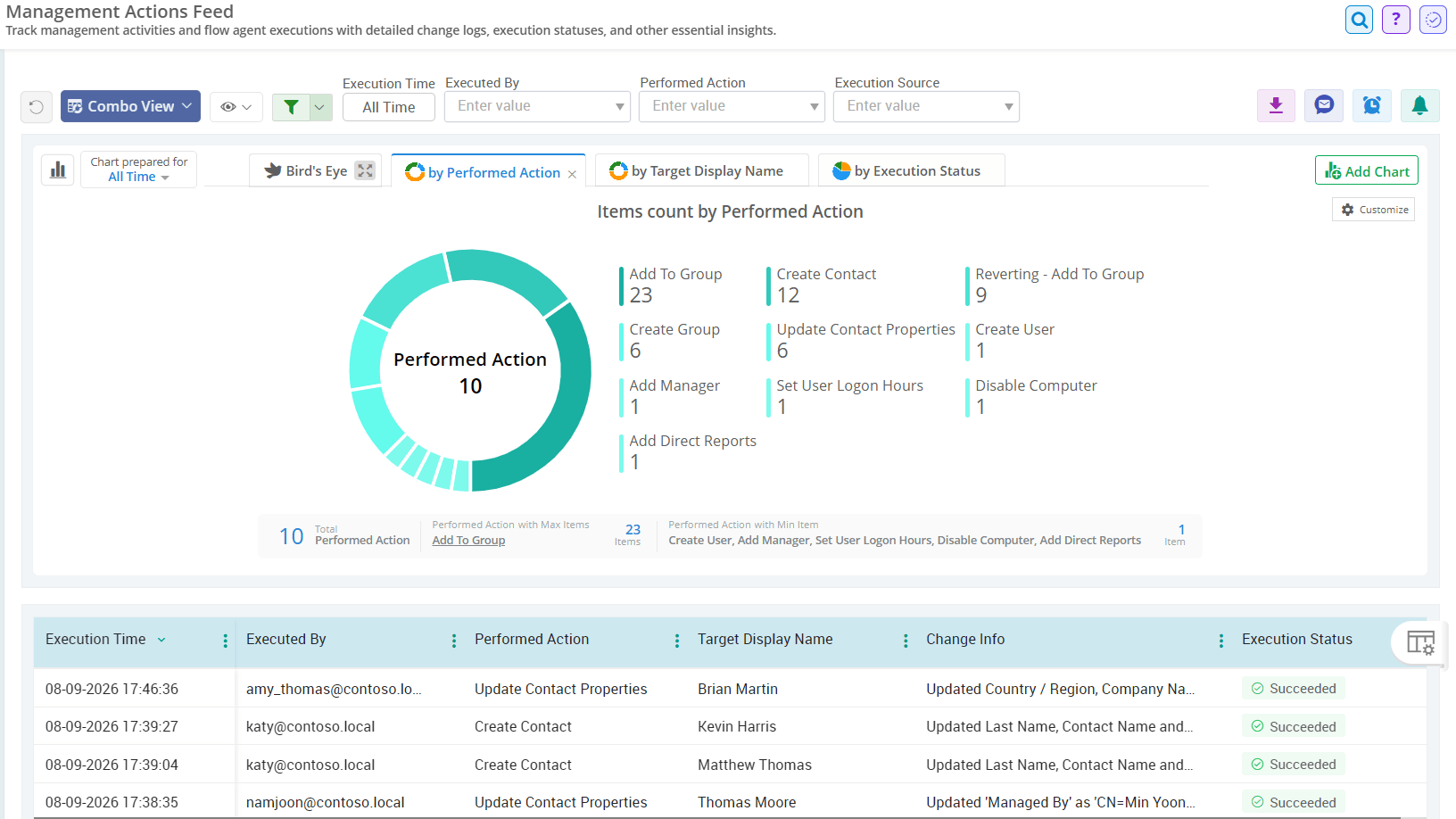Click the bar chart icon
The height and width of the screenshot is (819, 1456).
tap(58, 170)
